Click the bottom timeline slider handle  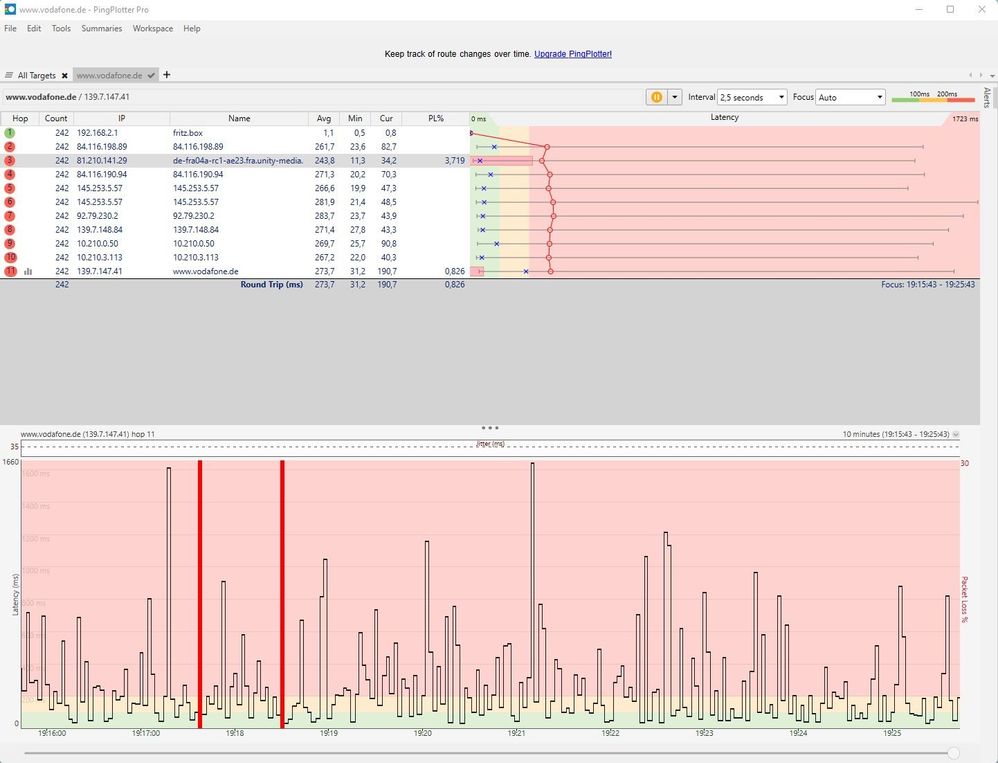point(953,753)
